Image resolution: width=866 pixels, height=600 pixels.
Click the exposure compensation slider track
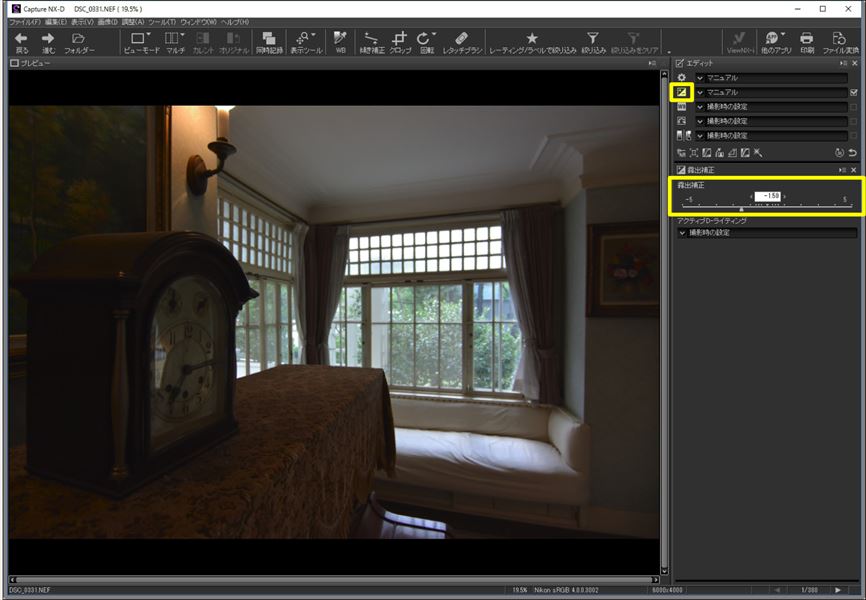(767, 207)
